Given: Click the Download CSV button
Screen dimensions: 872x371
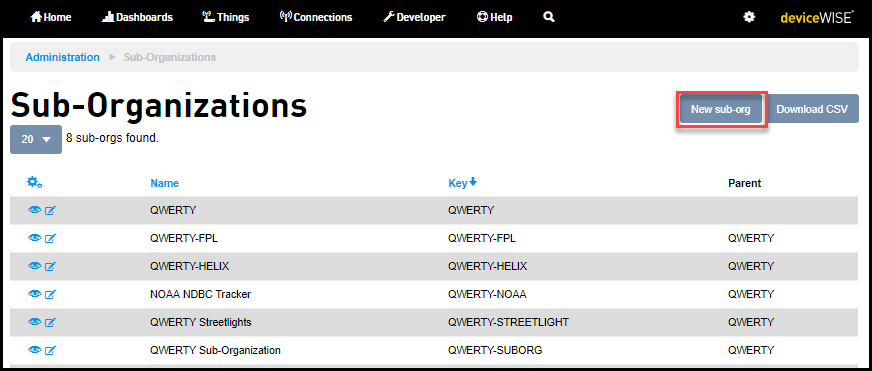Looking at the screenshot, I should coord(812,109).
